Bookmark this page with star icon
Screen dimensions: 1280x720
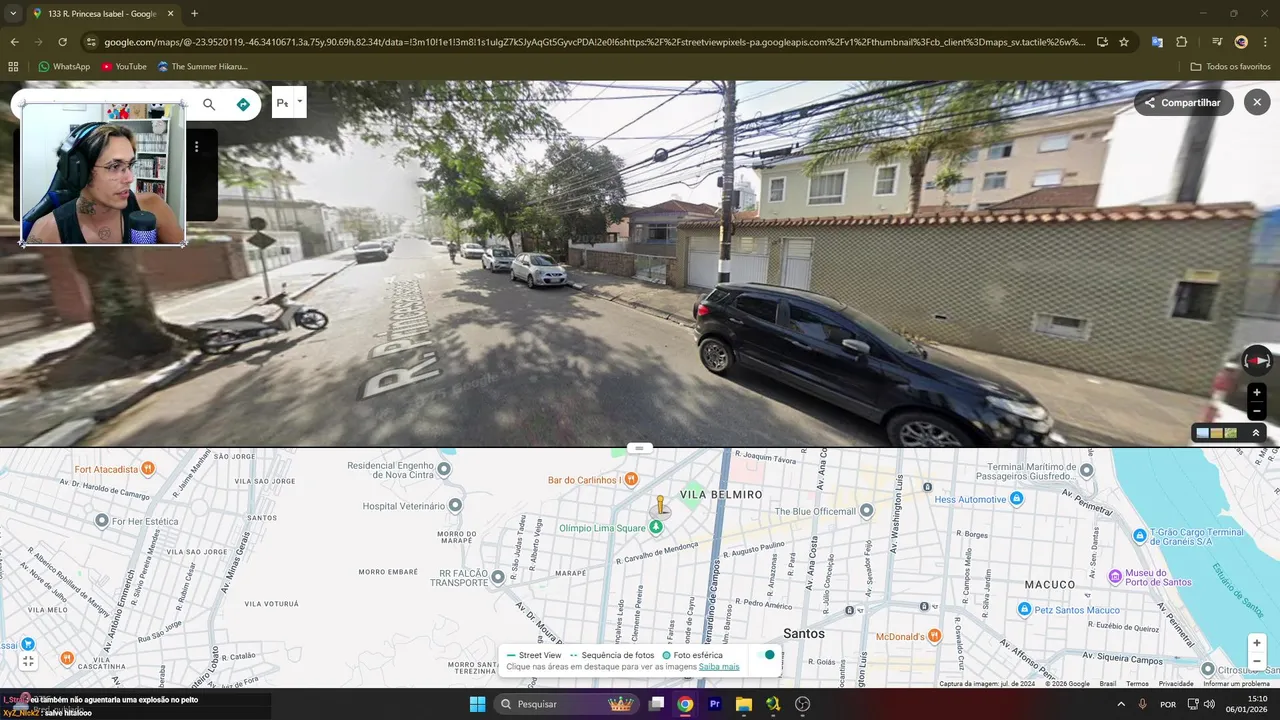point(1124,42)
